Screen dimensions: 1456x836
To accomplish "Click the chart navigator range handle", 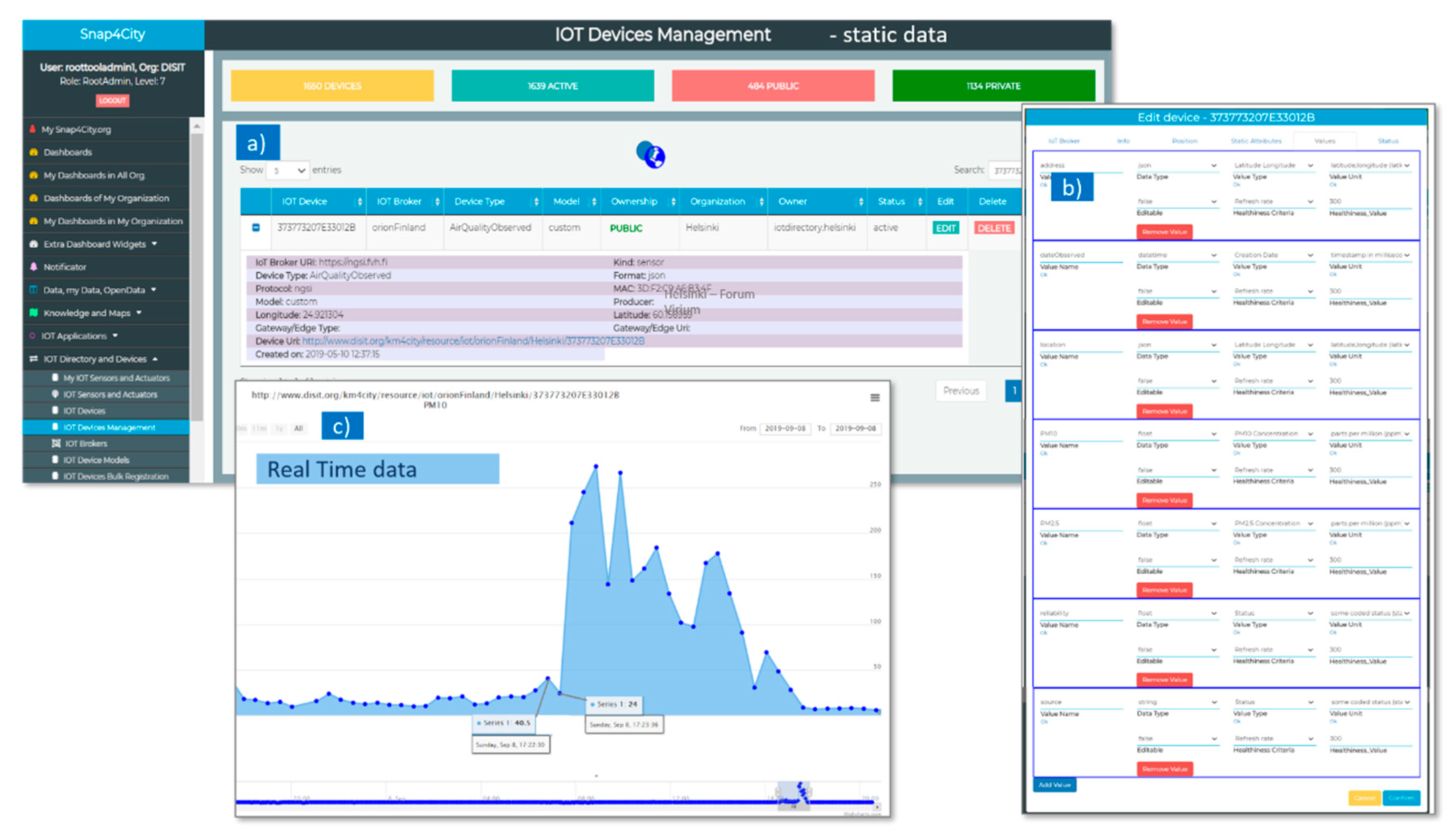I will pos(778,793).
